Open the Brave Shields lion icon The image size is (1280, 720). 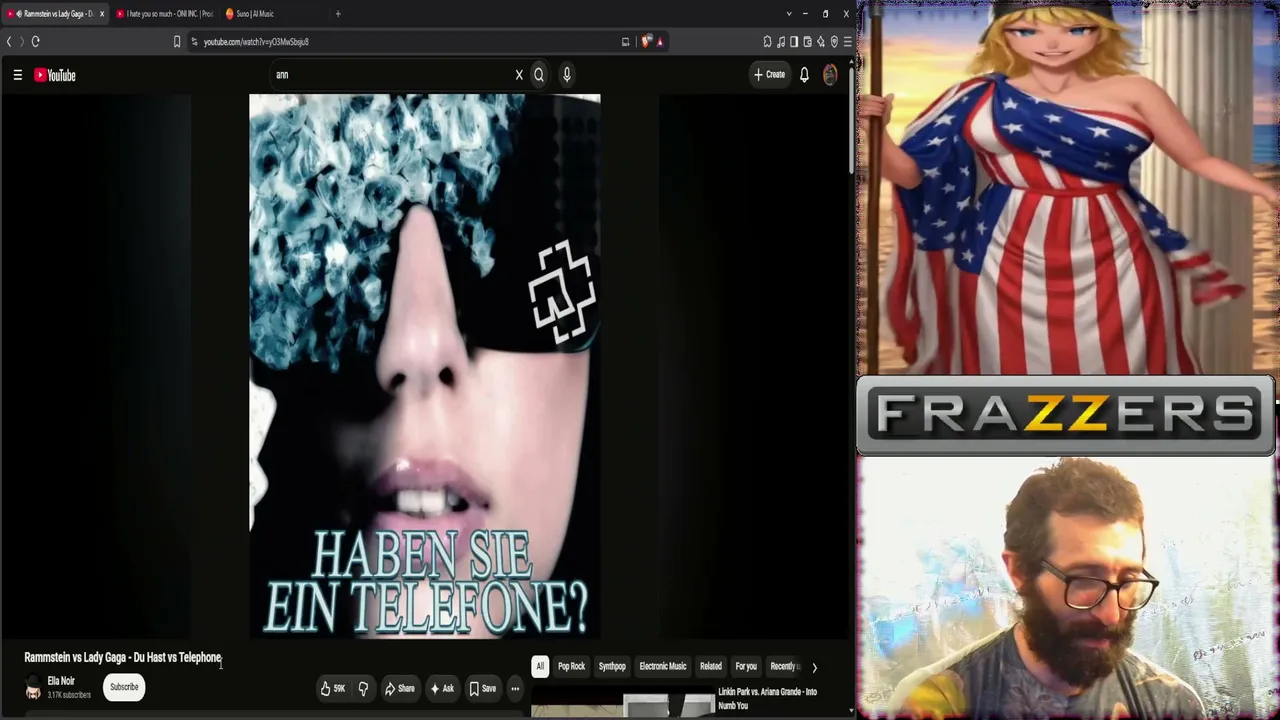(x=647, y=41)
